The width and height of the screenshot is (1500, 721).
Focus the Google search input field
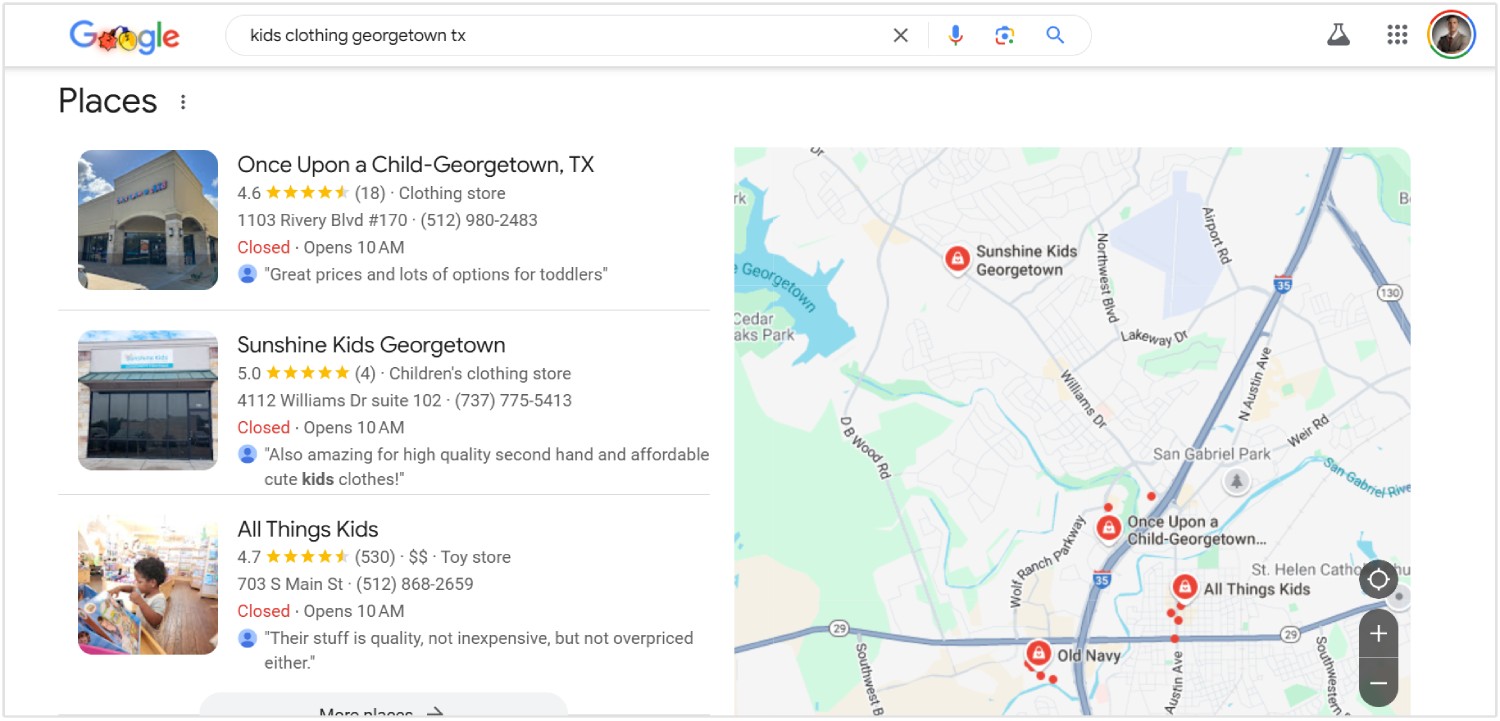click(560, 36)
